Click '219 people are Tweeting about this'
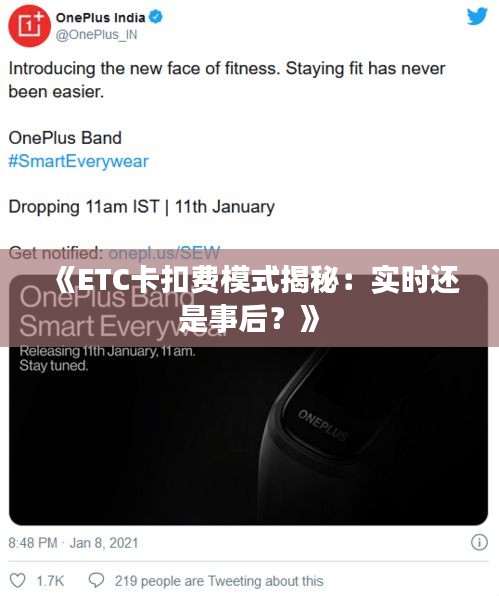The image size is (499, 596). pos(219,581)
